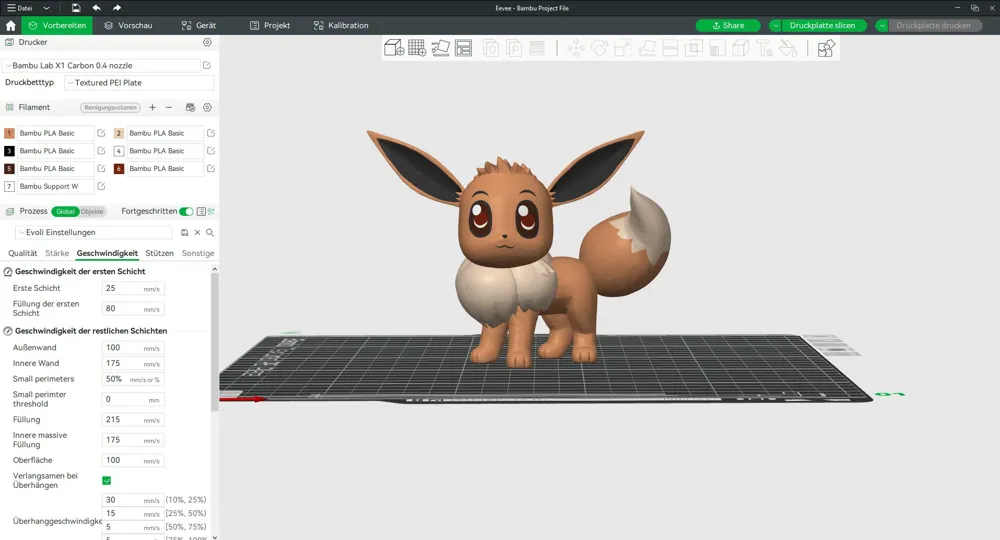This screenshot has height=540, width=1000.
Task: Switch to the Vorschau tab
Action: (128, 26)
